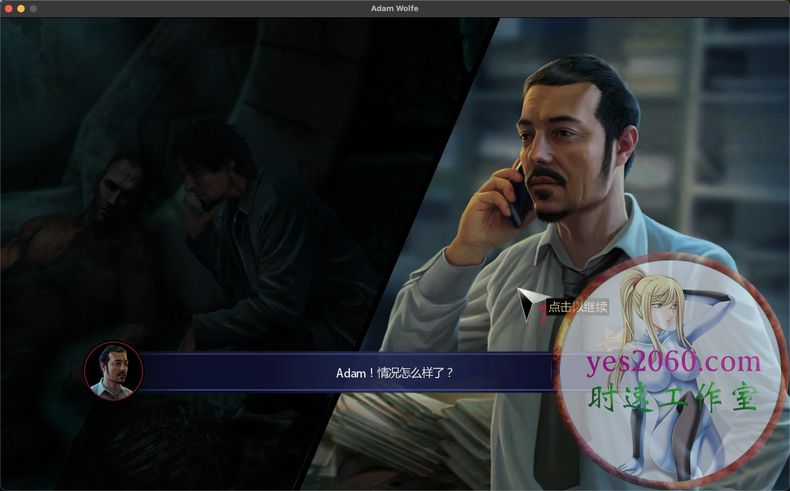Click the rolled-up sleeve of the man's shirt
The height and width of the screenshot is (491, 790).
click(440, 300)
